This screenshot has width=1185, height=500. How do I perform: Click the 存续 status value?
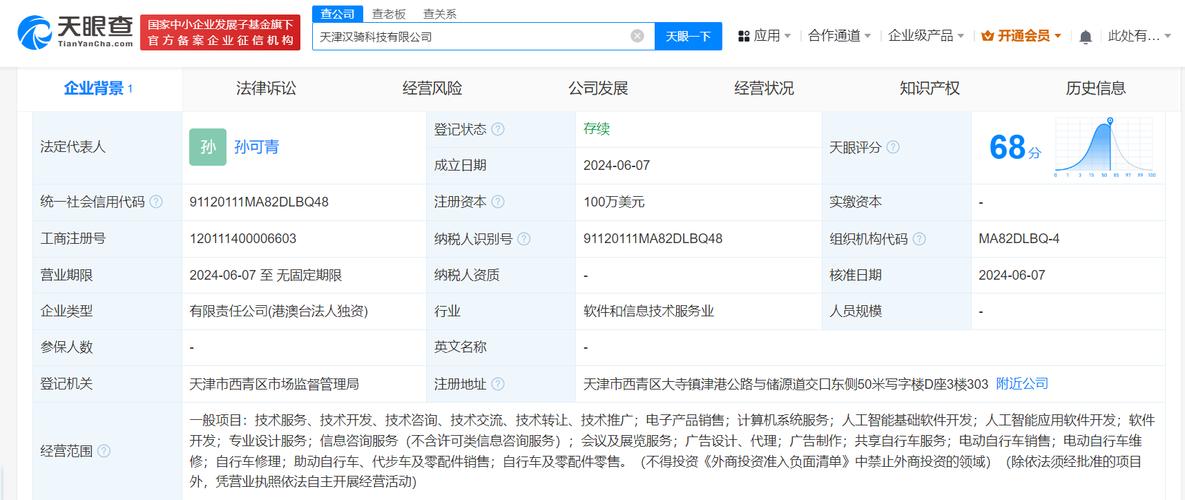(x=596, y=128)
